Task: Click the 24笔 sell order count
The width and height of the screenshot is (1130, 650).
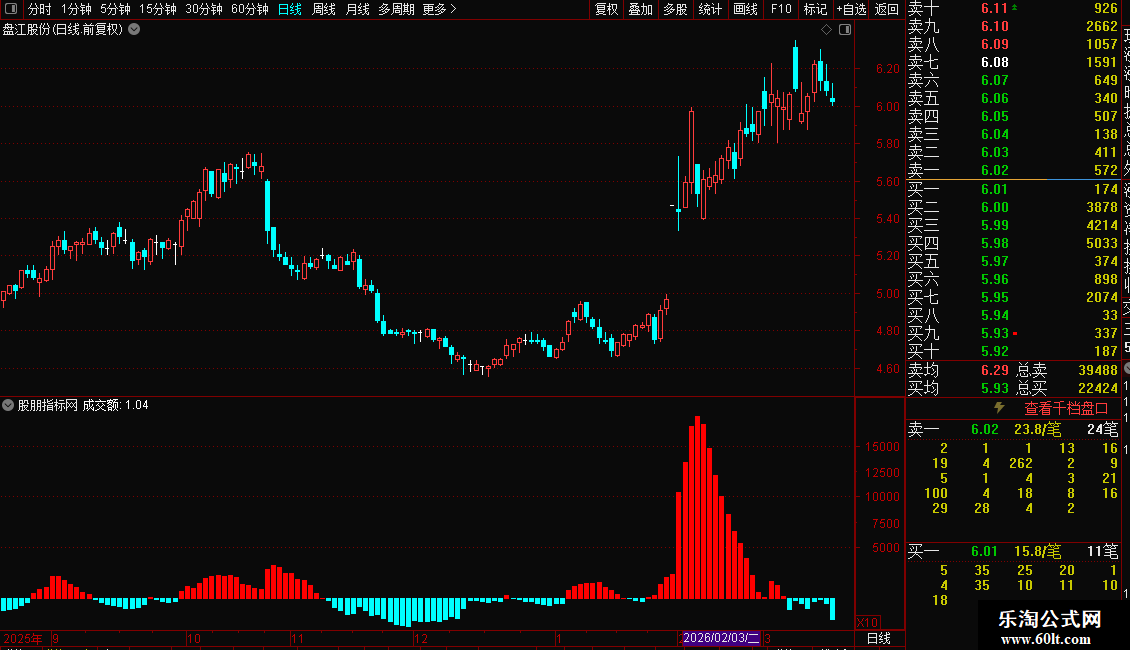Action: point(1103,429)
